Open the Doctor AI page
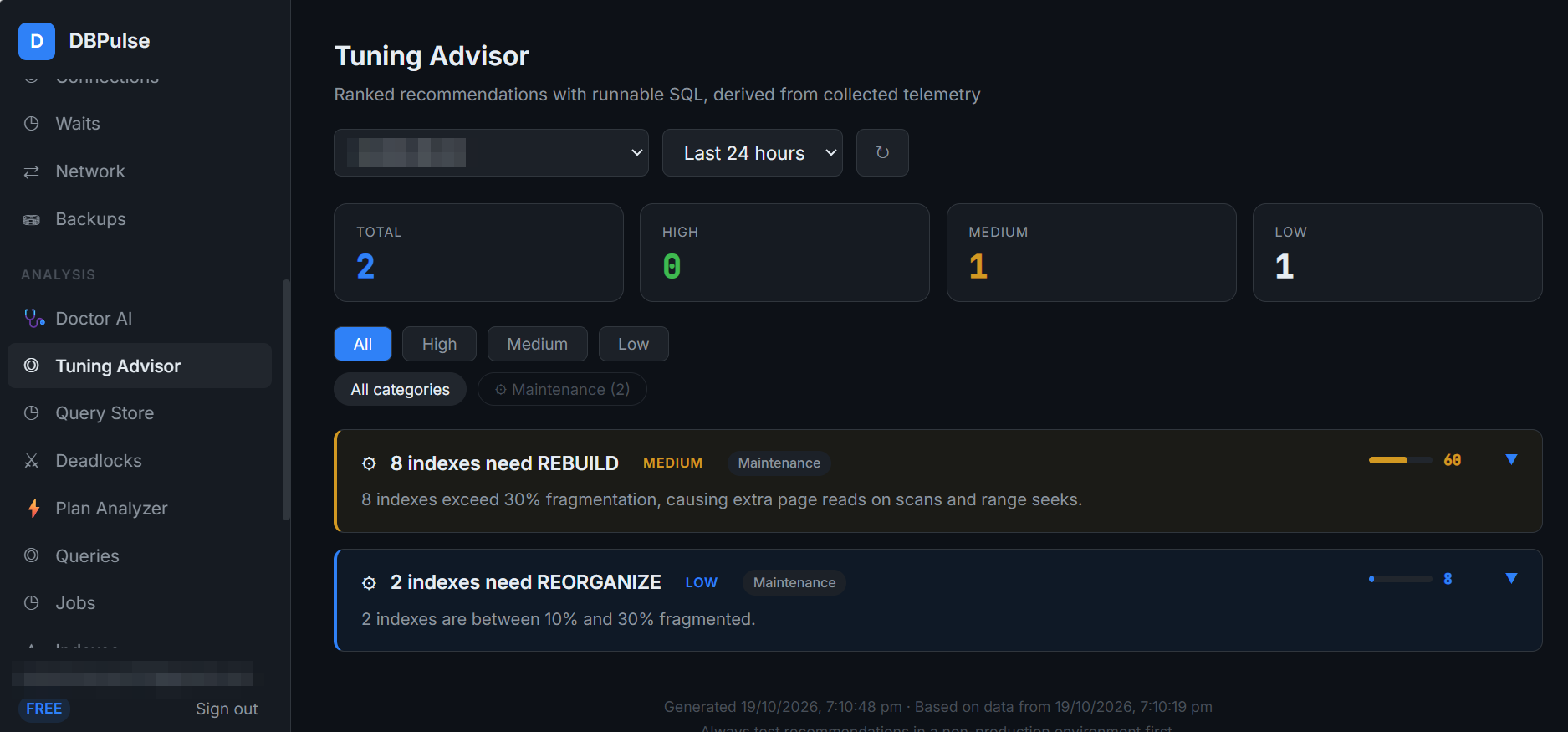 [140, 319]
